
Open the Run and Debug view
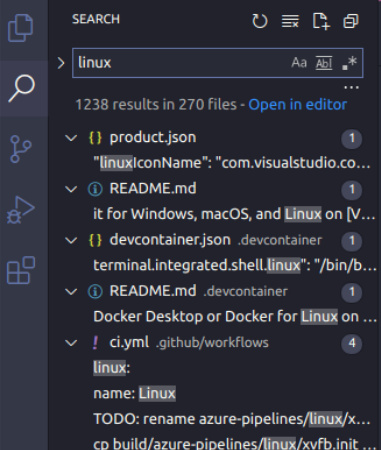pos(21,210)
